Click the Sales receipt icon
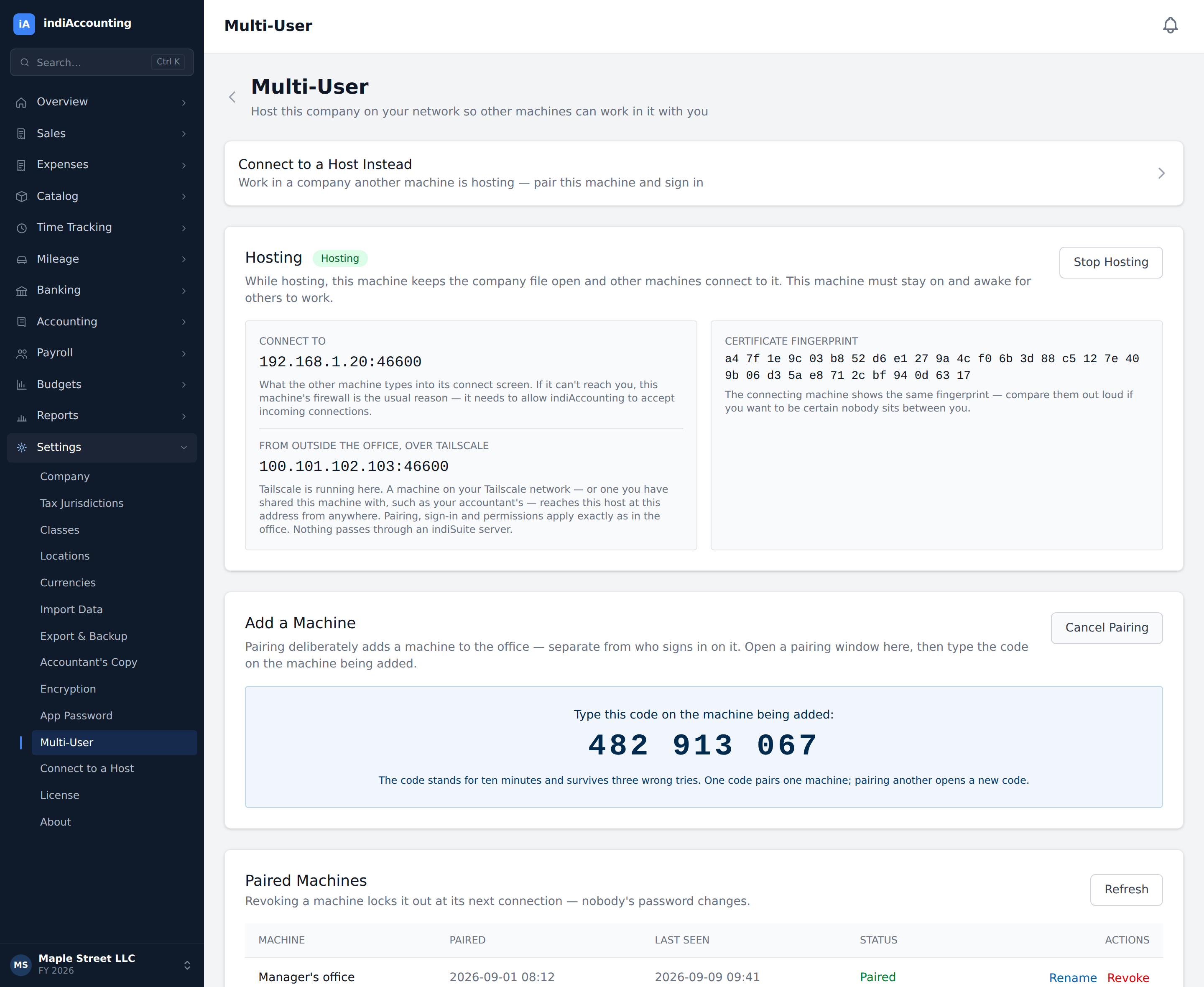 coord(22,133)
